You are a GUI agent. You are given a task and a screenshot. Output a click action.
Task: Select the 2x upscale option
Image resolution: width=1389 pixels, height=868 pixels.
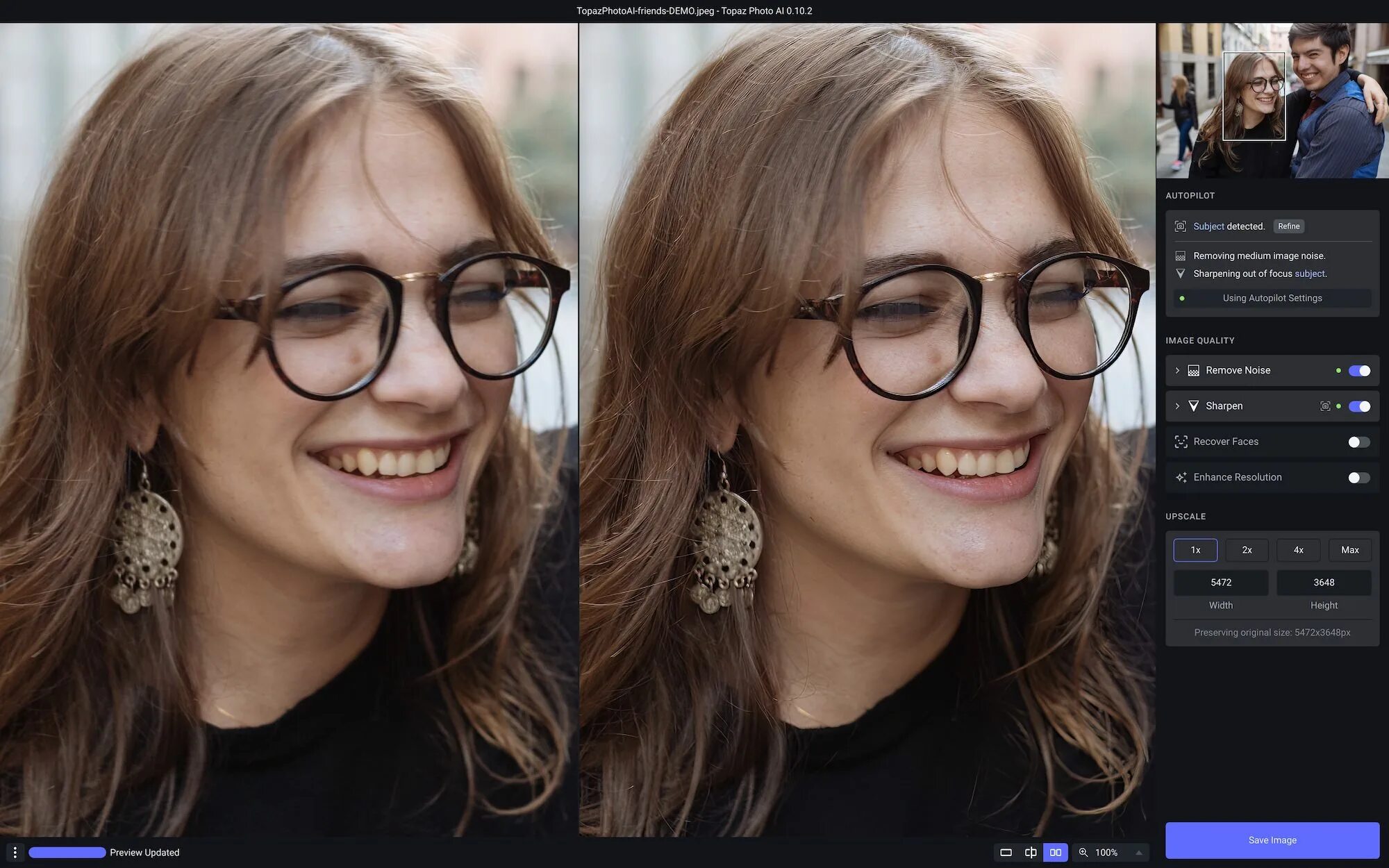pos(1247,549)
